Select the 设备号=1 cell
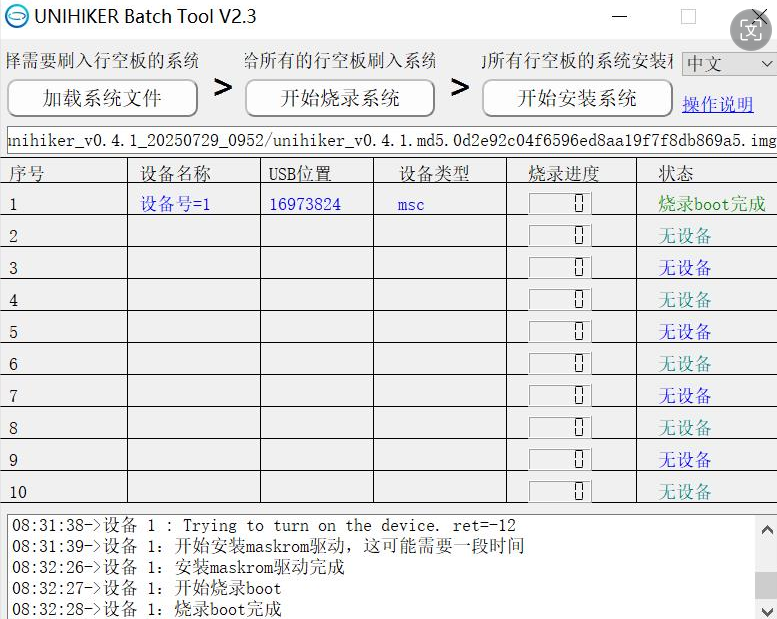The width and height of the screenshot is (777, 619). tap(175, 204)
